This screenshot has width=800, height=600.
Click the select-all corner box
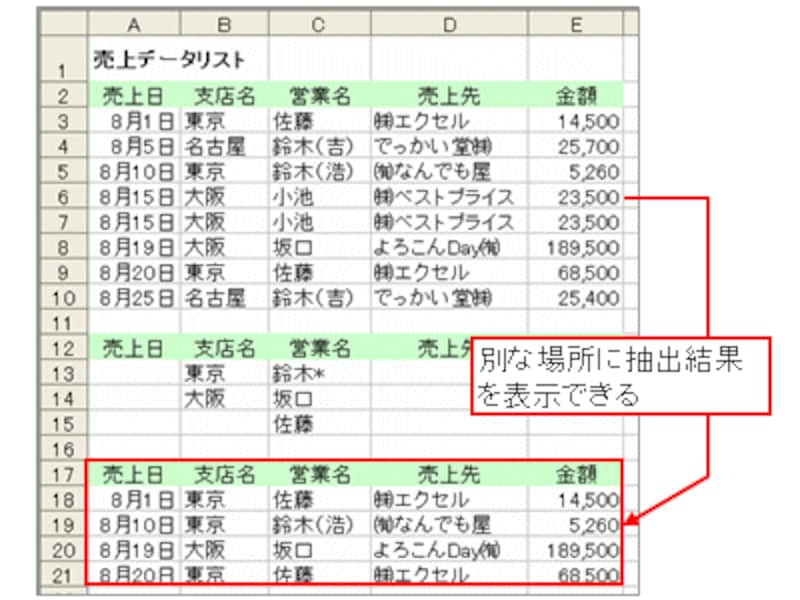(x=64, y=23)
